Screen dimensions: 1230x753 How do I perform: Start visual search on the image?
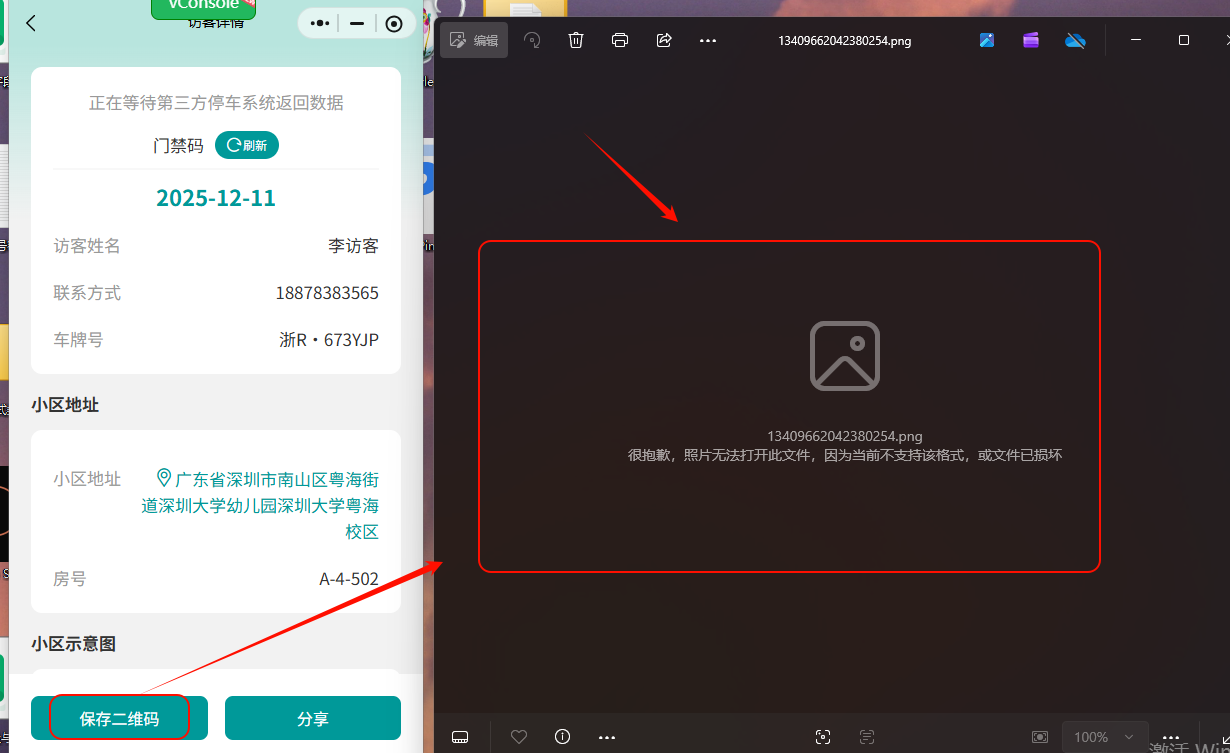pyautogui.click(x=823, y=737)
